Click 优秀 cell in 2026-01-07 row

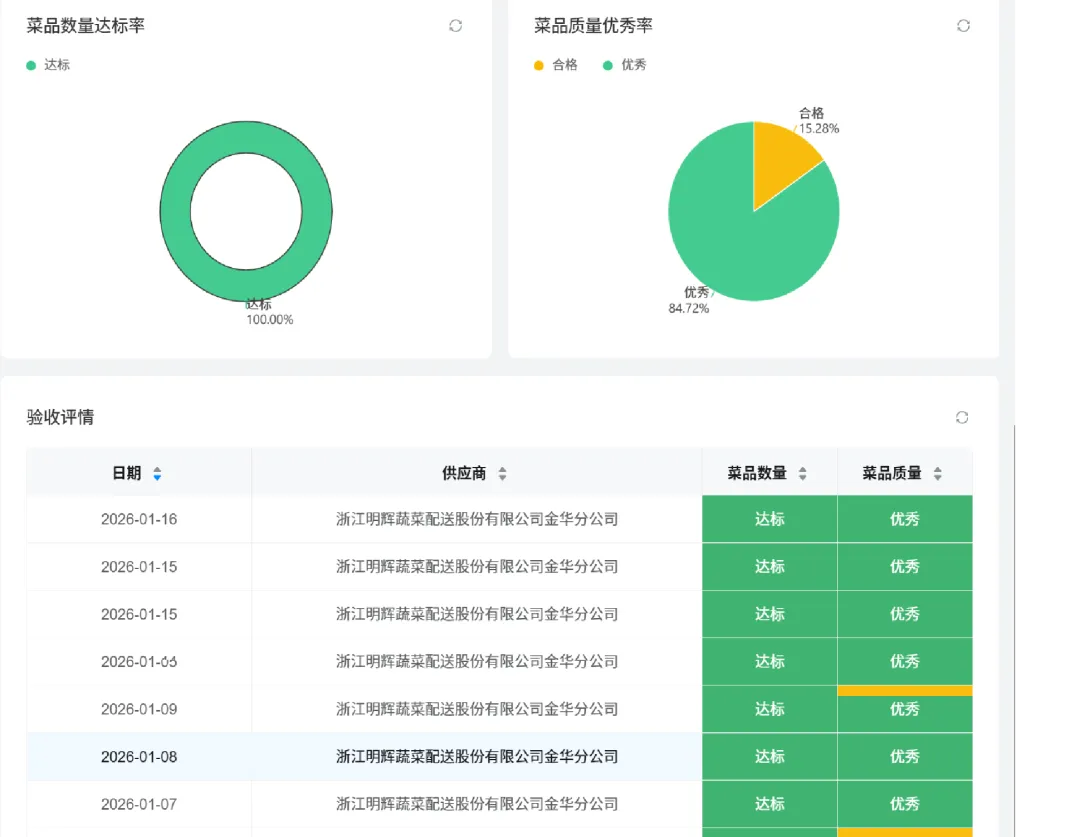[904, 805]
